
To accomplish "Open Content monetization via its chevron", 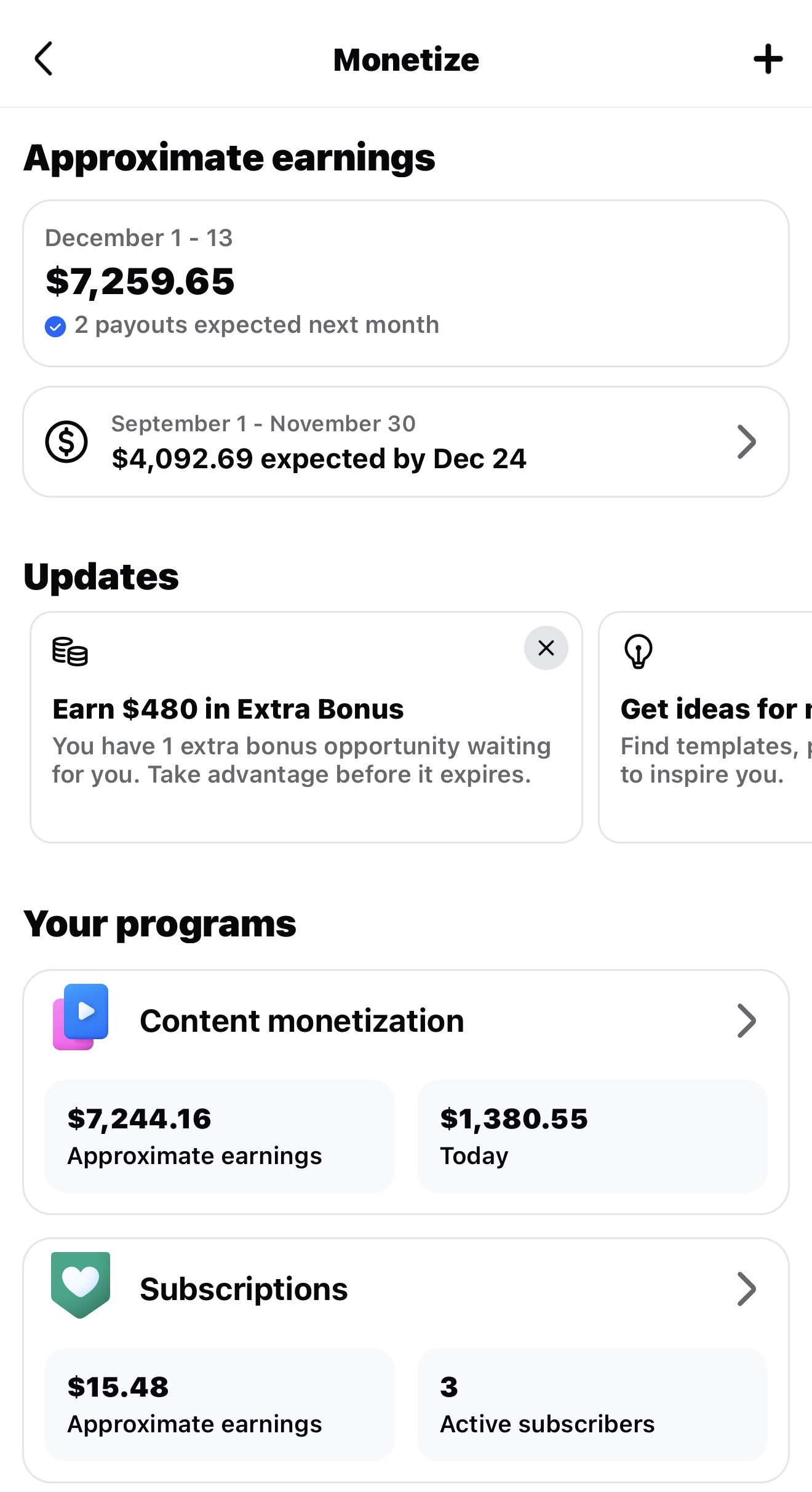I will pyautogui.click(x=746, y=1021).
